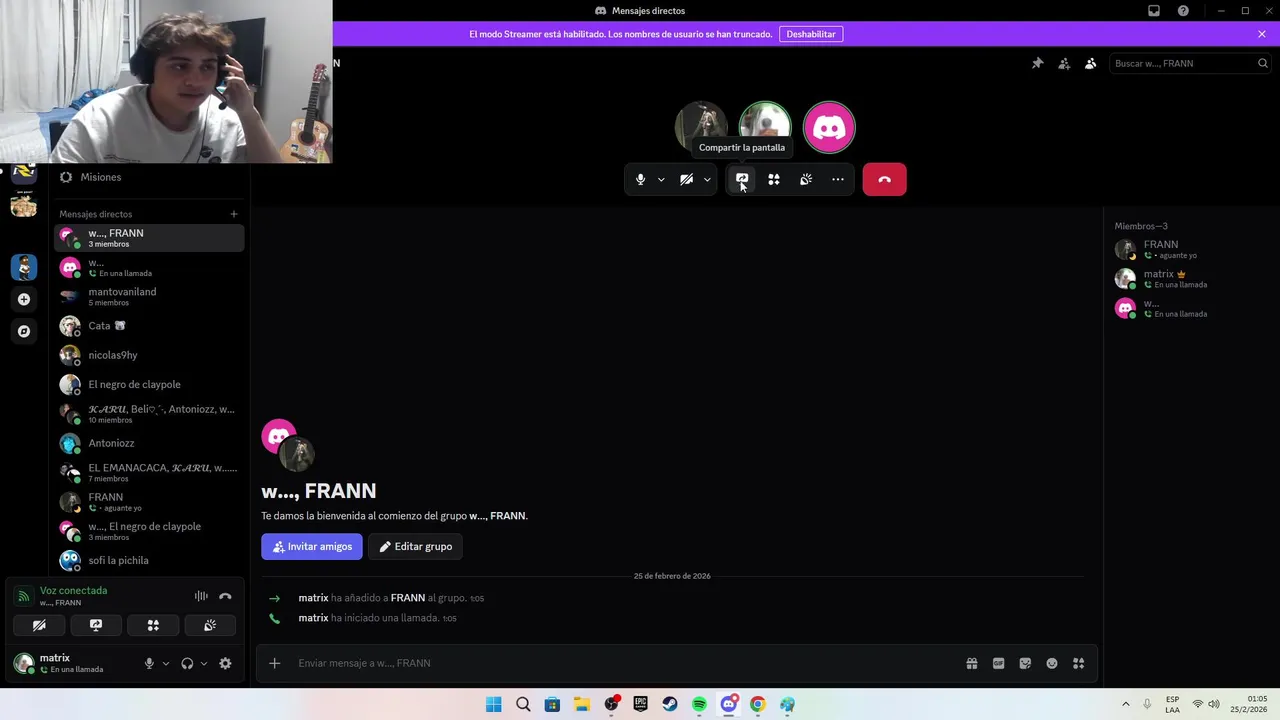Open Spotify from the taskbar
1280x720 pixels.
699,704
